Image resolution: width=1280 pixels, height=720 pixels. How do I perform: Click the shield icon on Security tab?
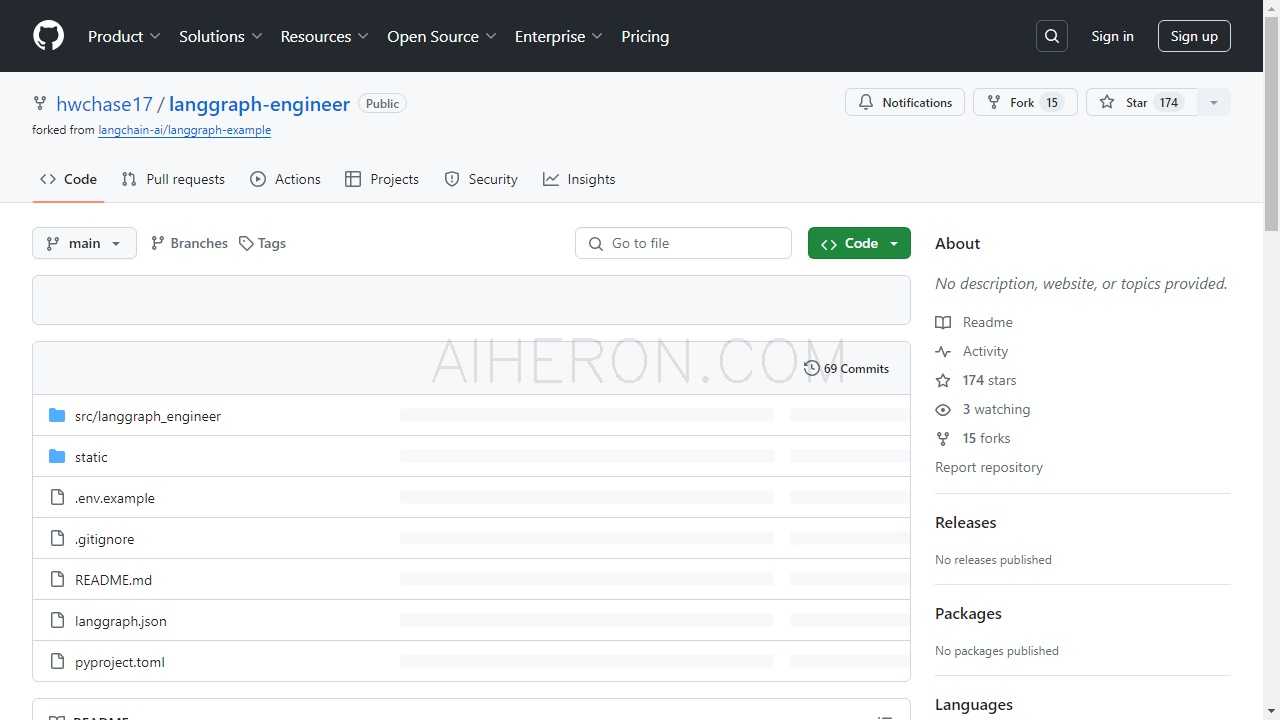pos(452,179)
